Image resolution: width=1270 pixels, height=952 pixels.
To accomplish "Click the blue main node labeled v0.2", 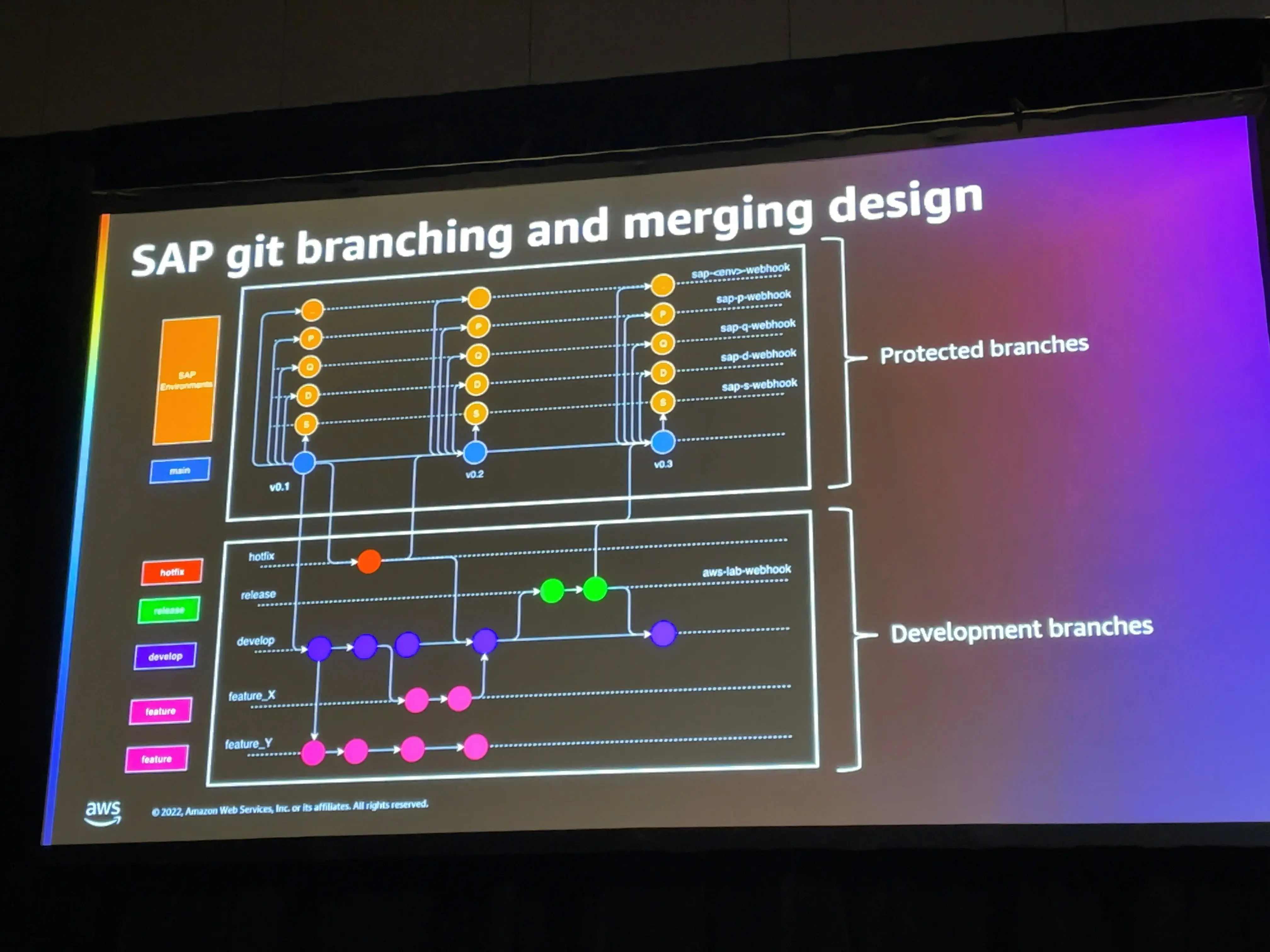I will point(475,452).
